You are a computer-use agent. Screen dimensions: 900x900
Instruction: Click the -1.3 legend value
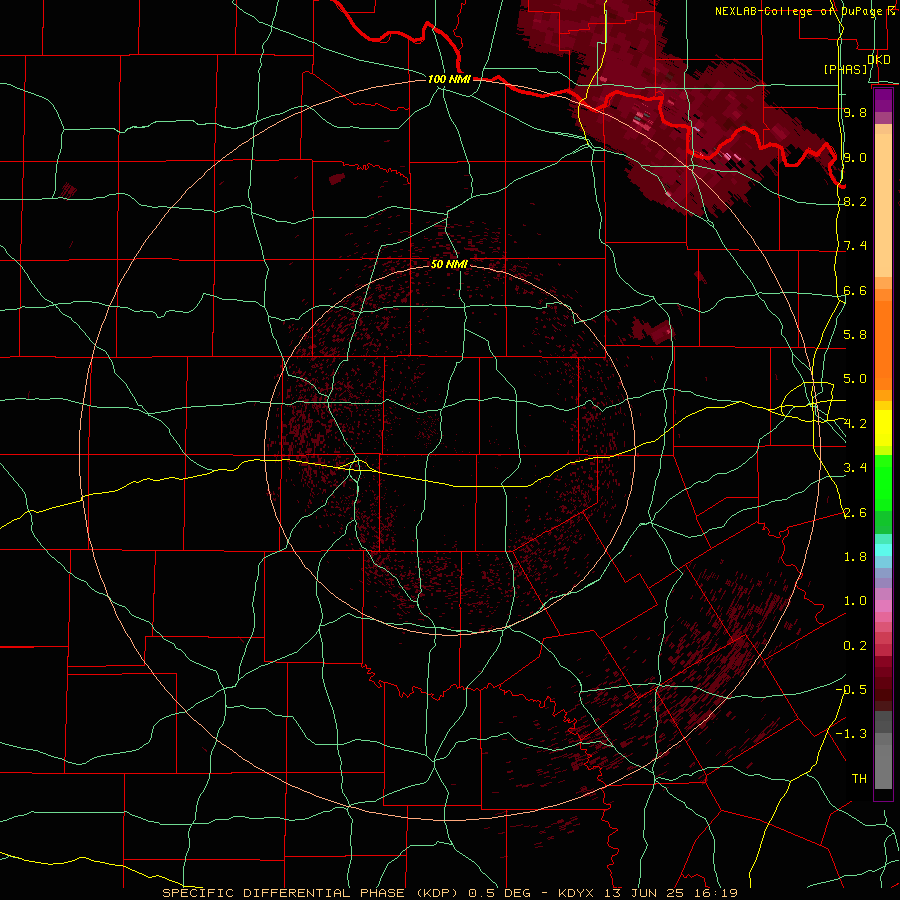(x=851, y=734)
